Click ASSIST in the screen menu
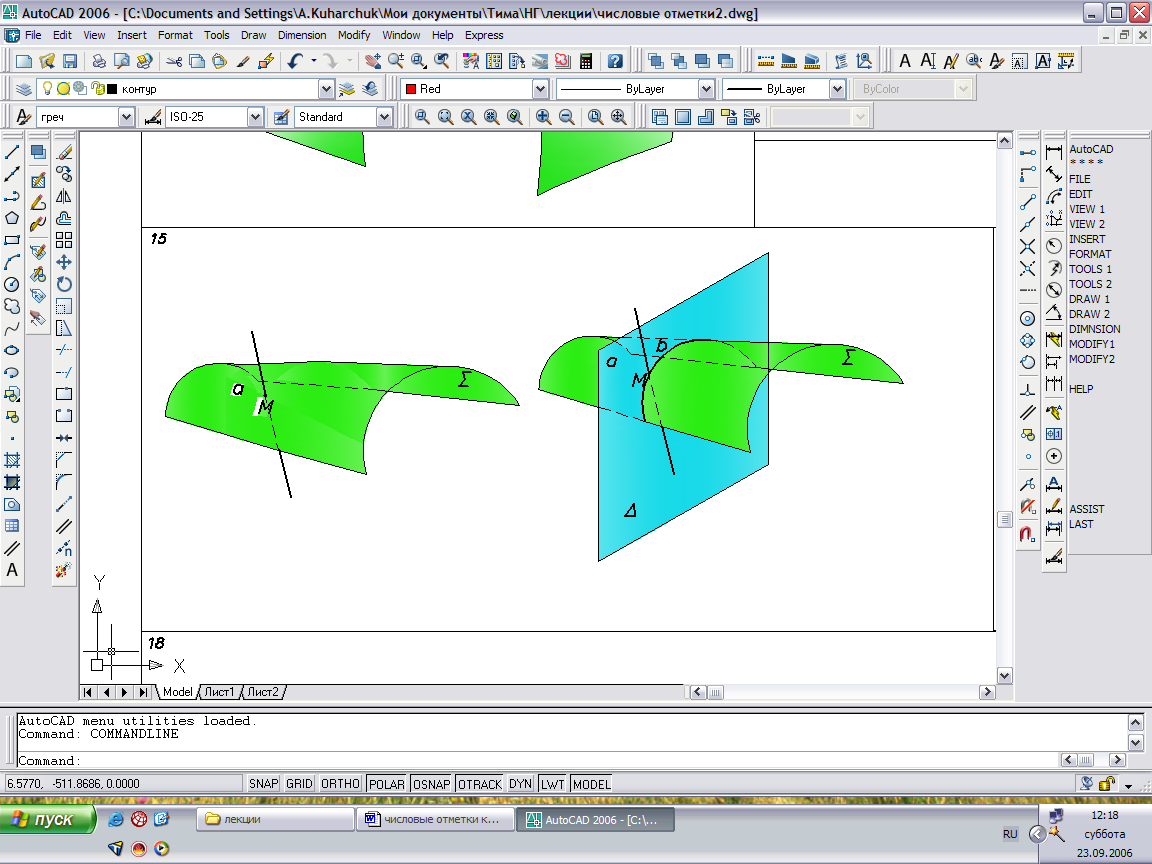1152x864 pixels. pyautogui.click(x=1087, y=509)
